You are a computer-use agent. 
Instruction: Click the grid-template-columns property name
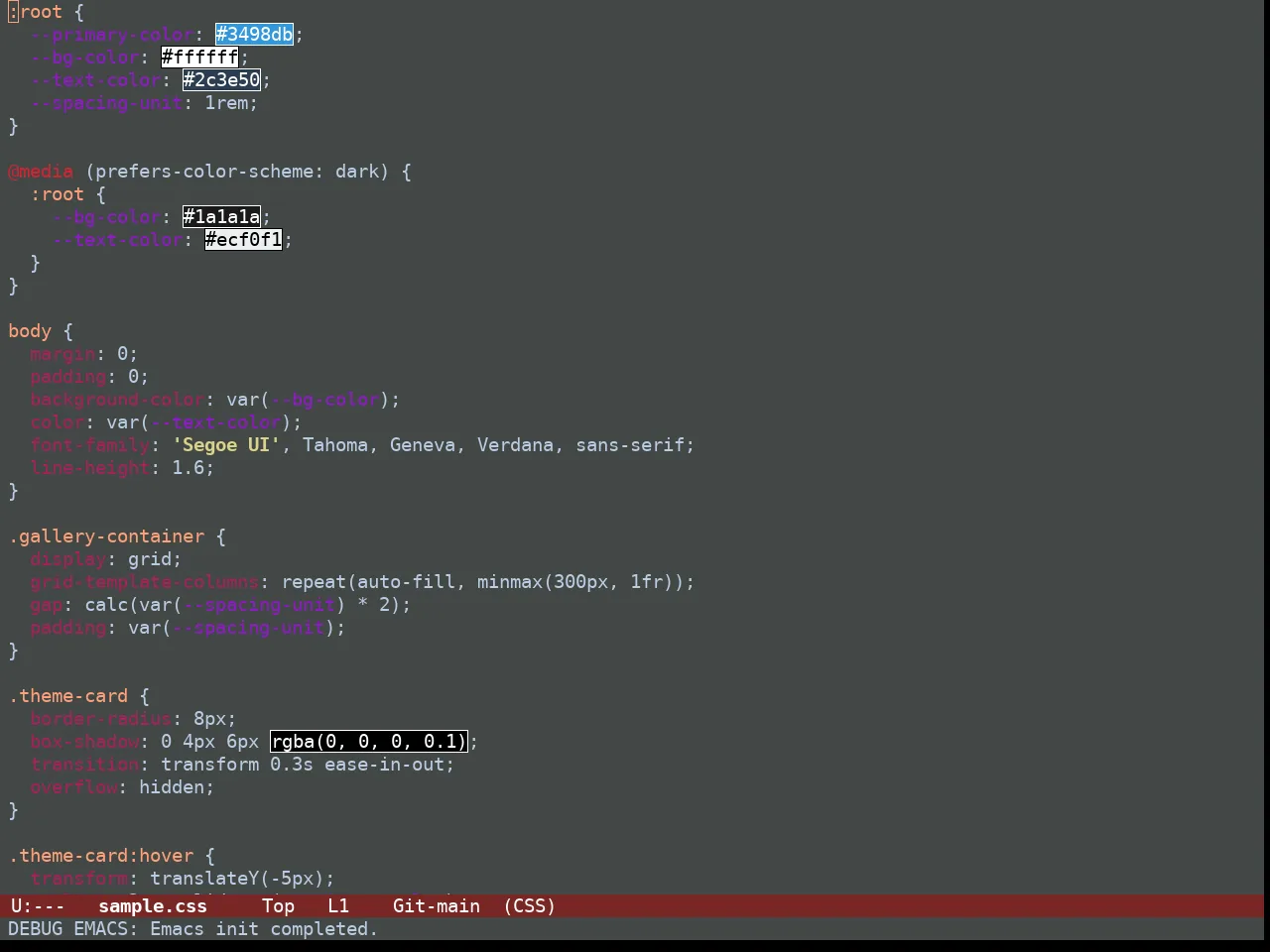[145, 582]
